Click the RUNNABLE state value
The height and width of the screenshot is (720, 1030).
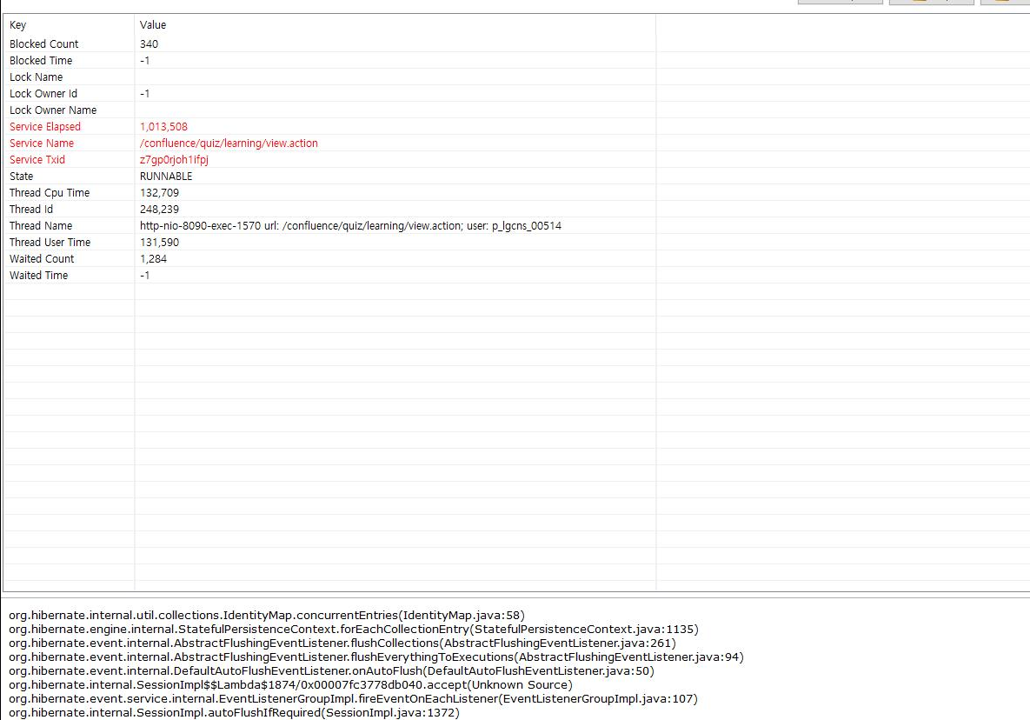(166, 176)
